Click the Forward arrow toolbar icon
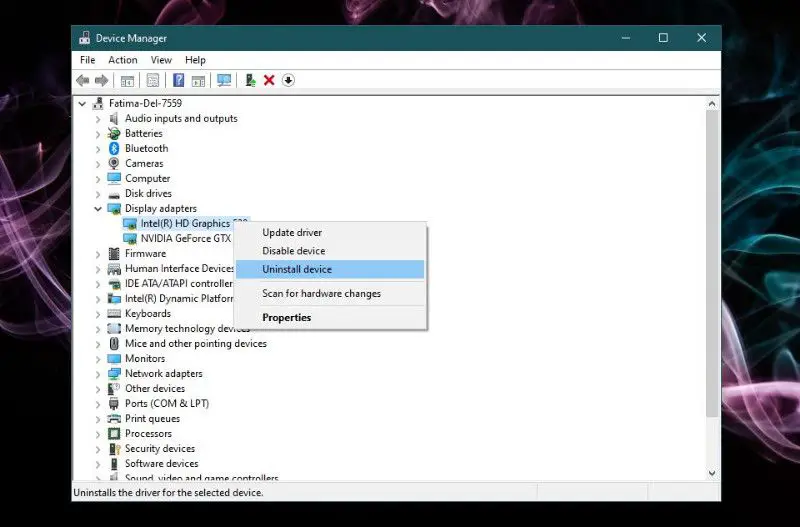Screen dimensions: 800x527 [102, 80]
